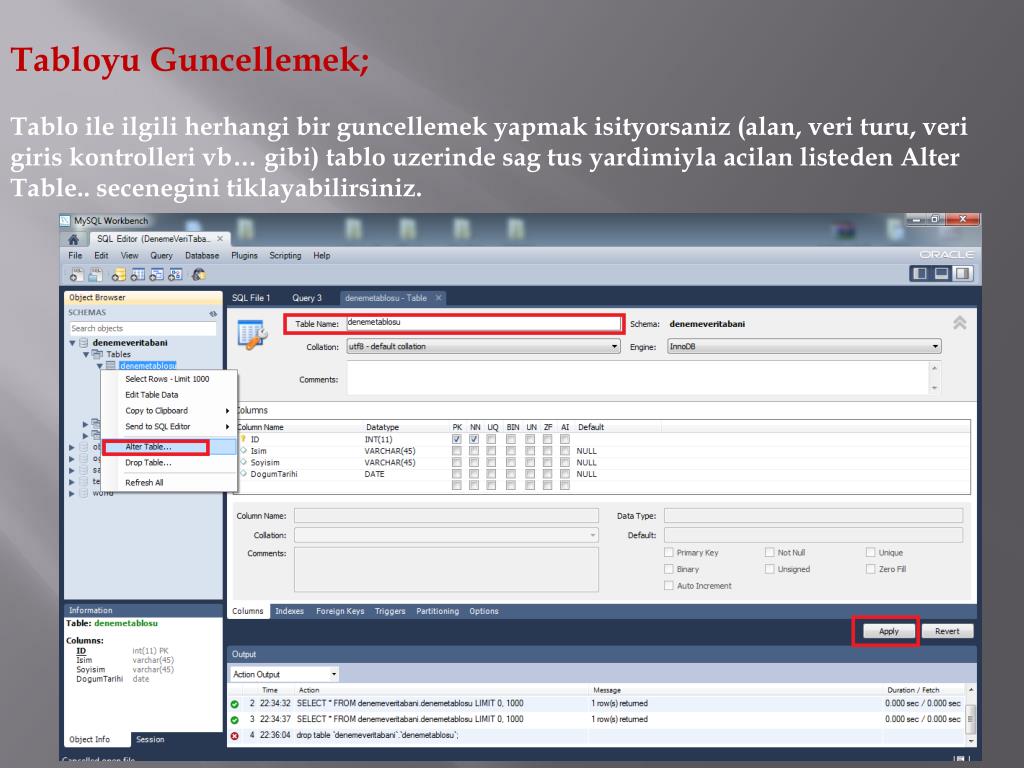
Task: Toggle the right sidebar panel view
Action: 963,274
